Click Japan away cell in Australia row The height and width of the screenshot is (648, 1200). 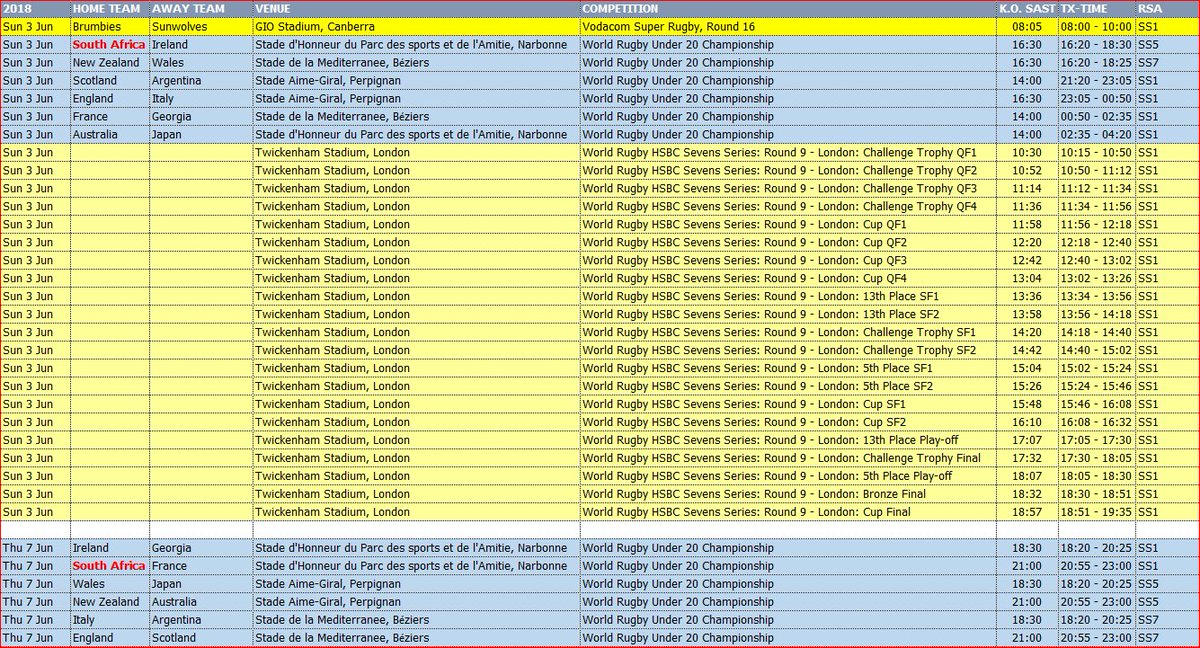[x=201, y=135]
